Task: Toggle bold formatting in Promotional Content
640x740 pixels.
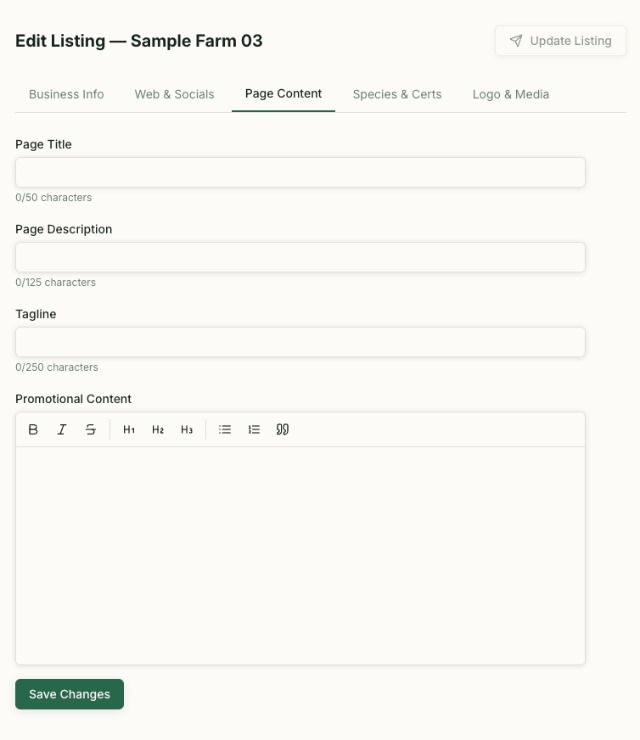Action: pyautogui.click(x=33, y=429)
